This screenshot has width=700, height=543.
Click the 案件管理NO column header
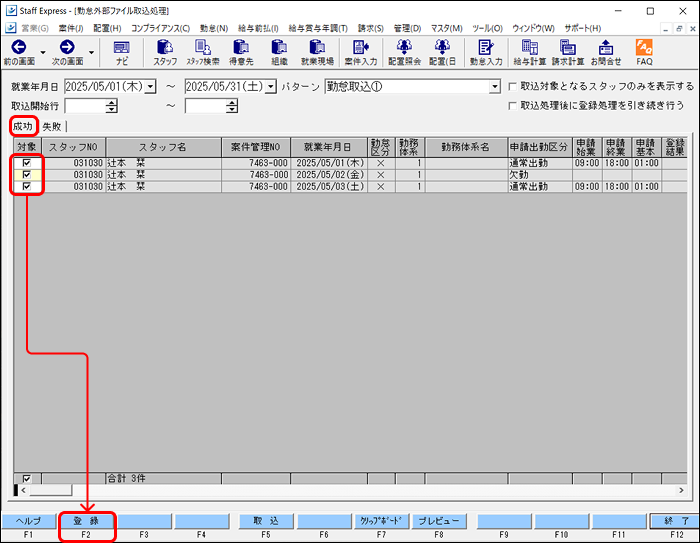pyautogui.click(x=255, y=147)
